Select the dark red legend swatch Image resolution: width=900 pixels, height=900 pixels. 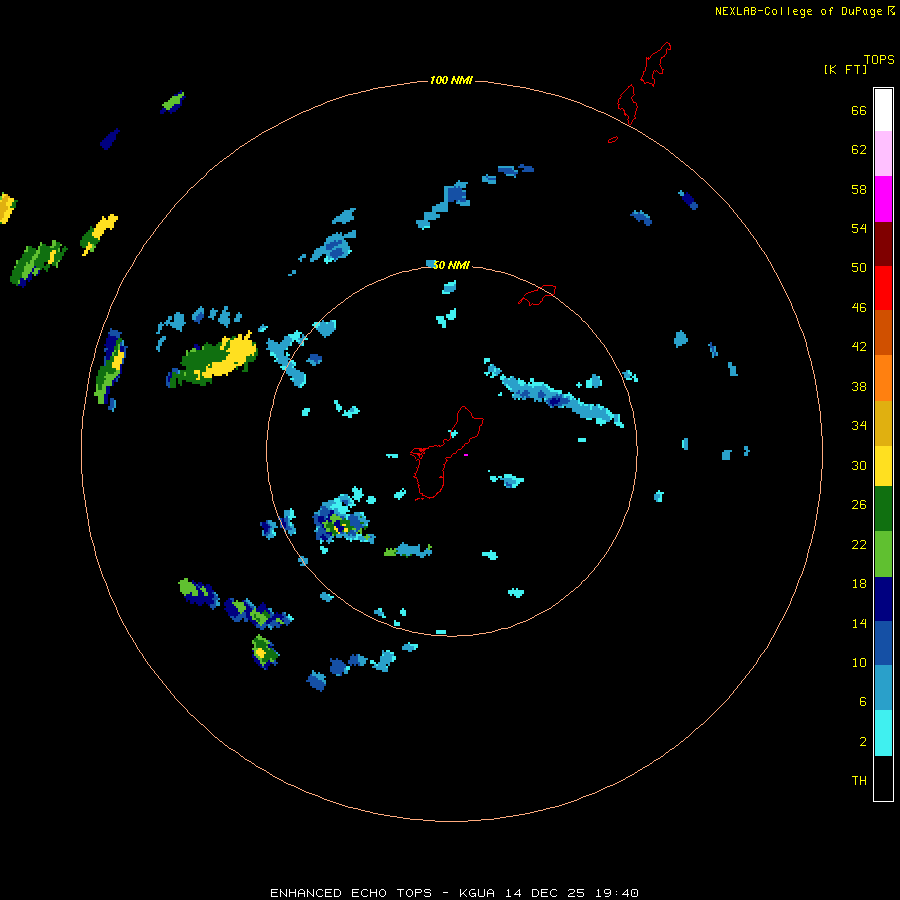click(x=883, y=244)
